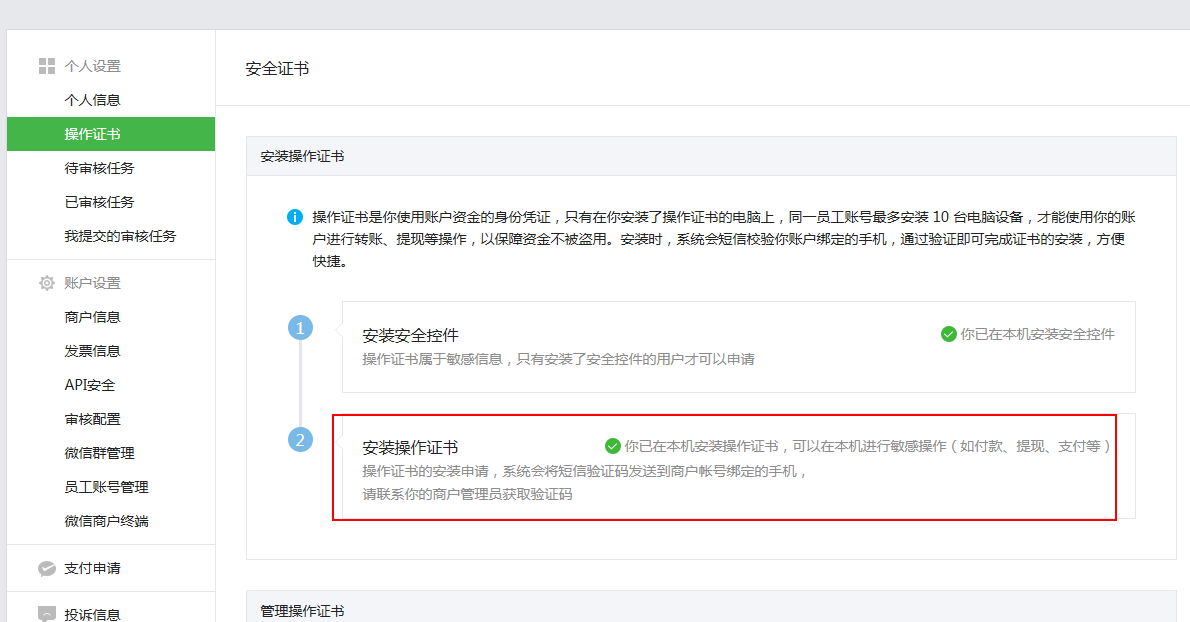This screenshot has height=622, width=1190.
Task: Open 我提交的审核任务 list
Action: tap(120, 236)
